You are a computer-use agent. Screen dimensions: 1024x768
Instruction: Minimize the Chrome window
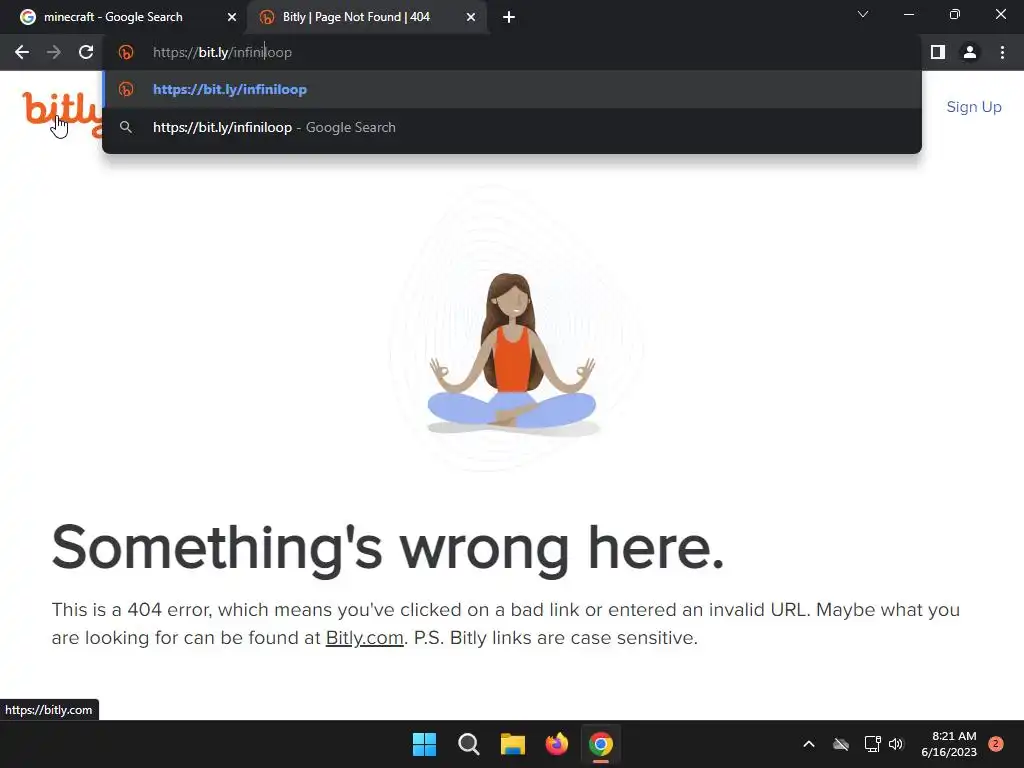click(x=908, y=14)
